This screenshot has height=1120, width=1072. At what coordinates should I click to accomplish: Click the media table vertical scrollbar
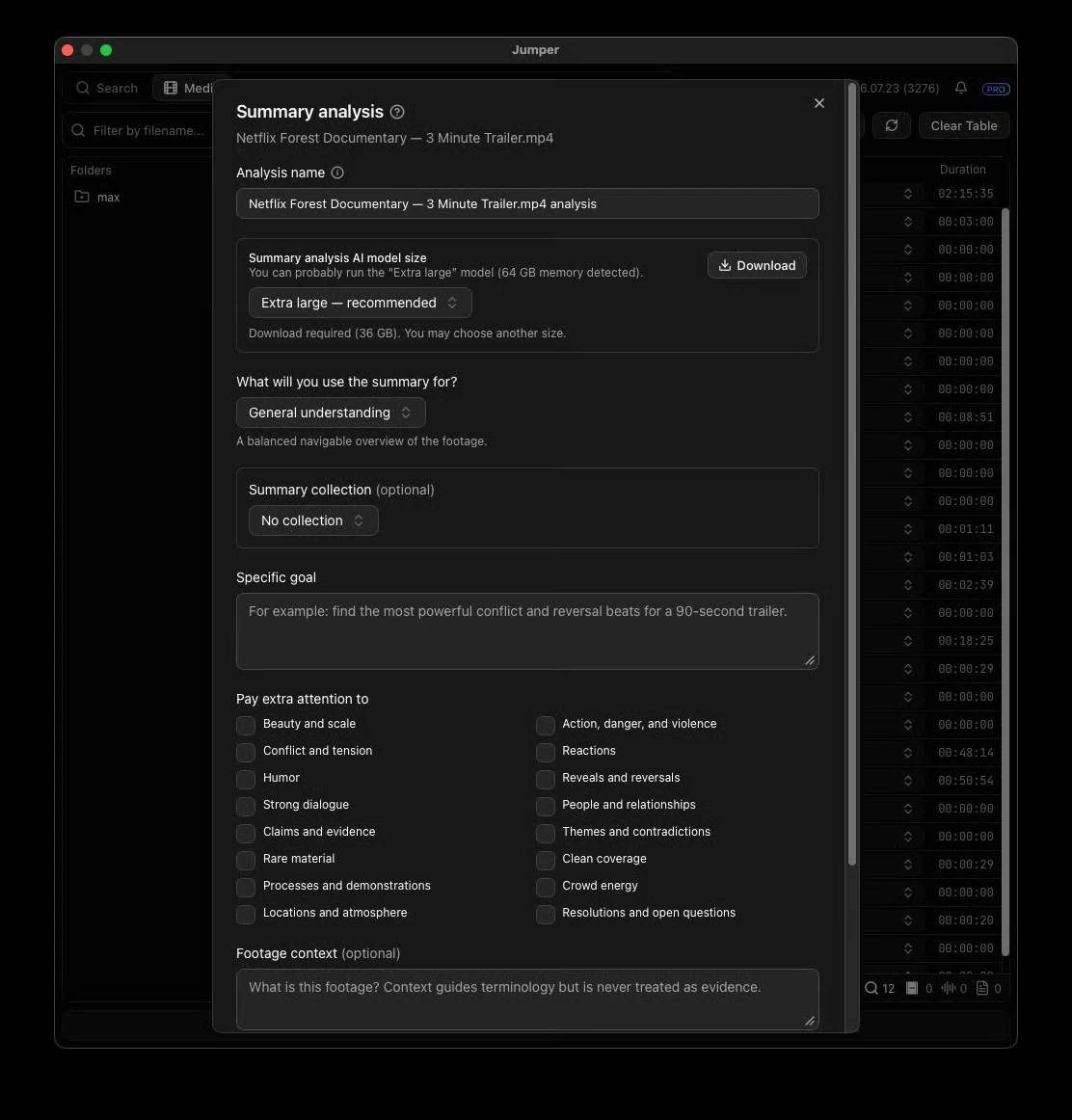(1005, 582)
